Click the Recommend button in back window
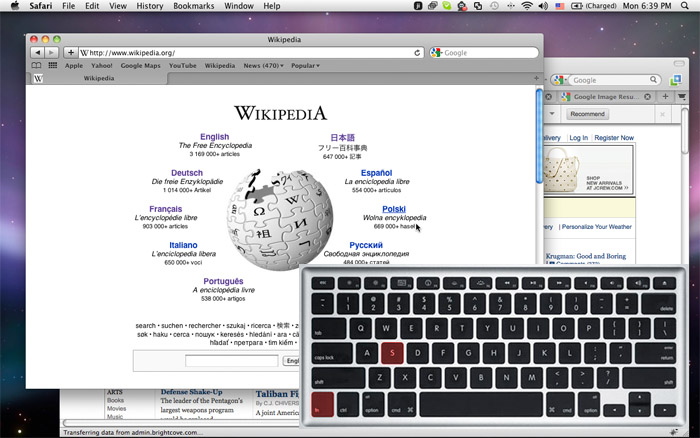 point(588,114)
